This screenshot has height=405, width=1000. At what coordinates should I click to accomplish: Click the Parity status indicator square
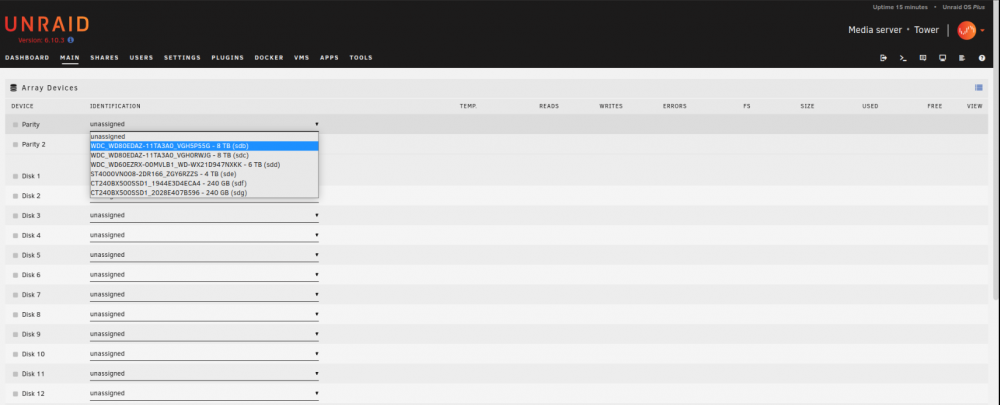(x=15, y=124)
